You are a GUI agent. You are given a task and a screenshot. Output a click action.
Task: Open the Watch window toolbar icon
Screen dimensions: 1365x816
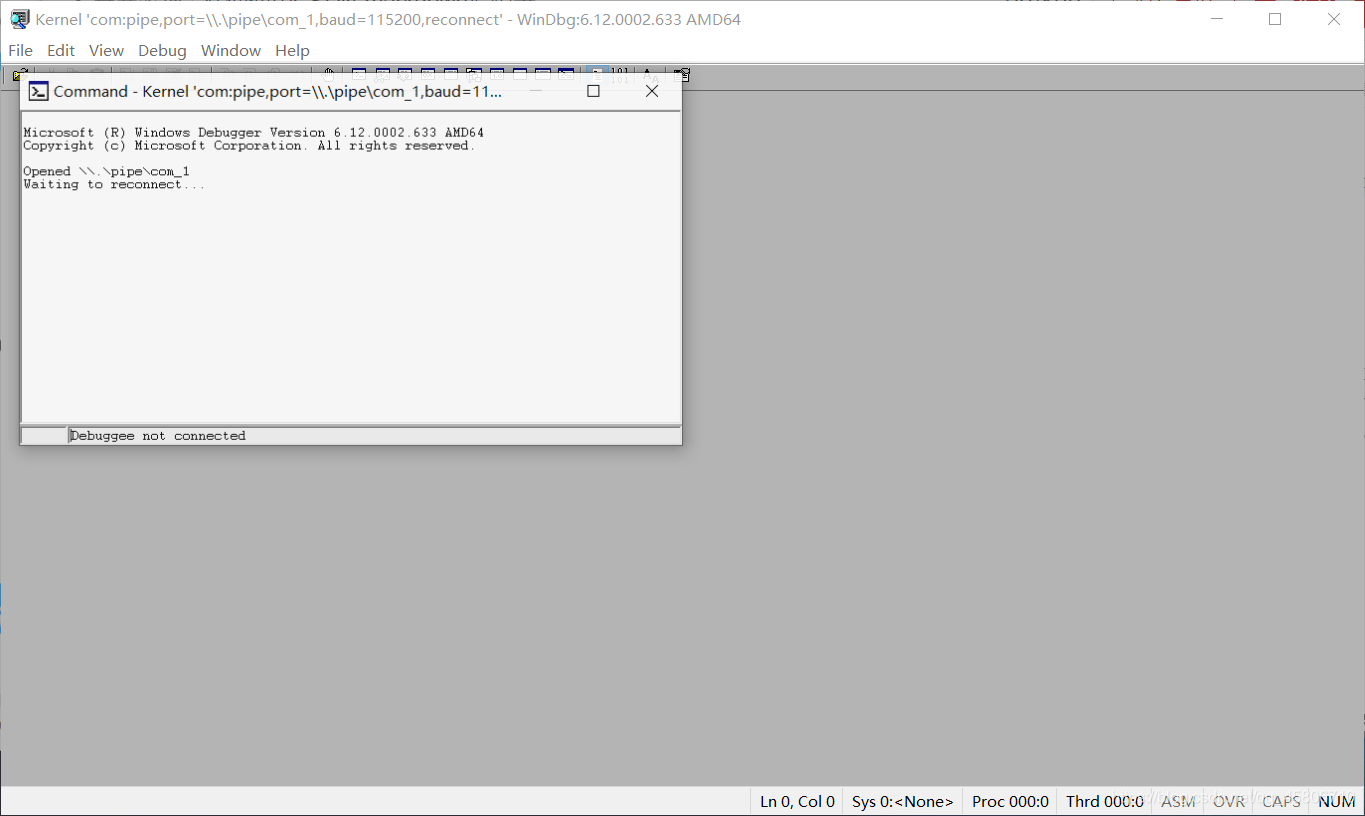tap(382, 74)
